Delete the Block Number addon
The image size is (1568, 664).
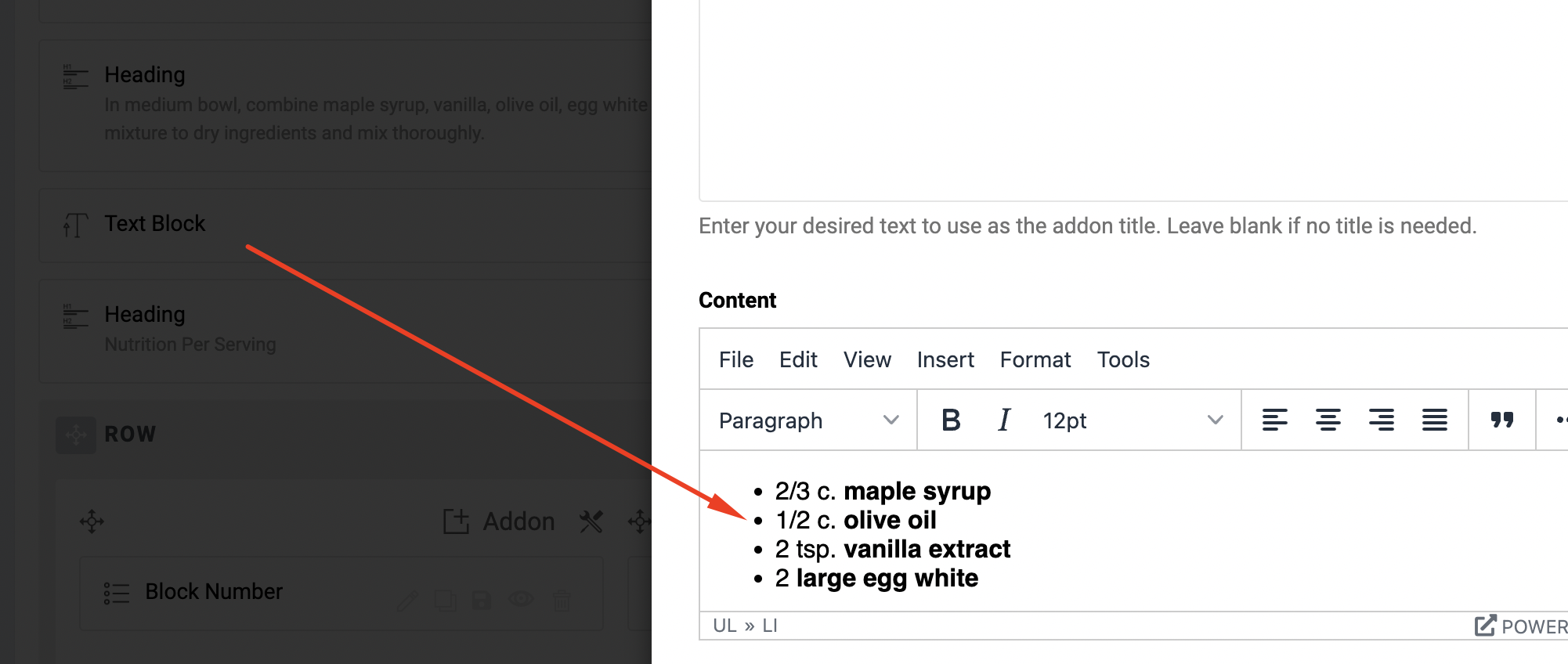point(562,600)
